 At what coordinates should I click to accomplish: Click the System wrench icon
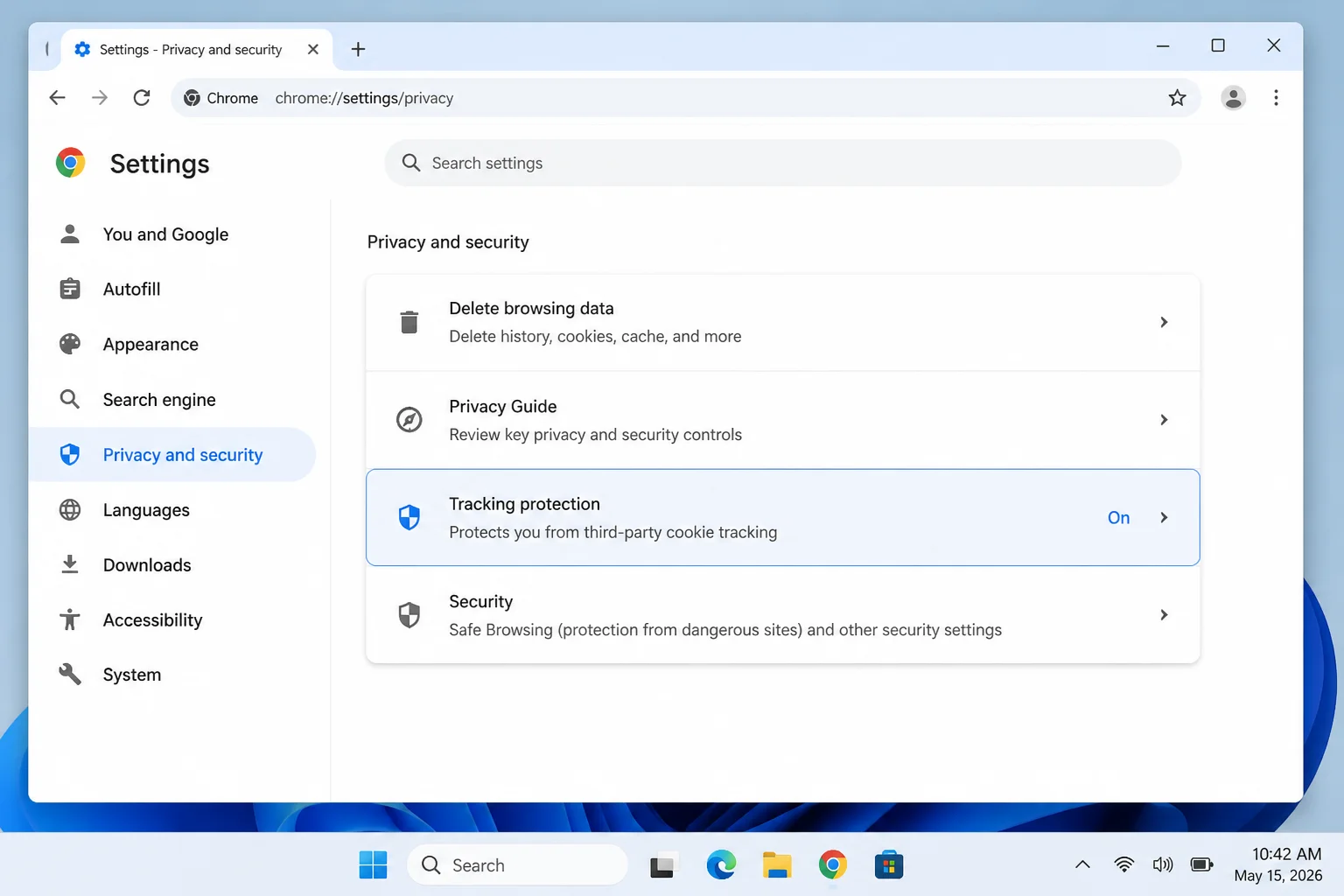(70, 674)
